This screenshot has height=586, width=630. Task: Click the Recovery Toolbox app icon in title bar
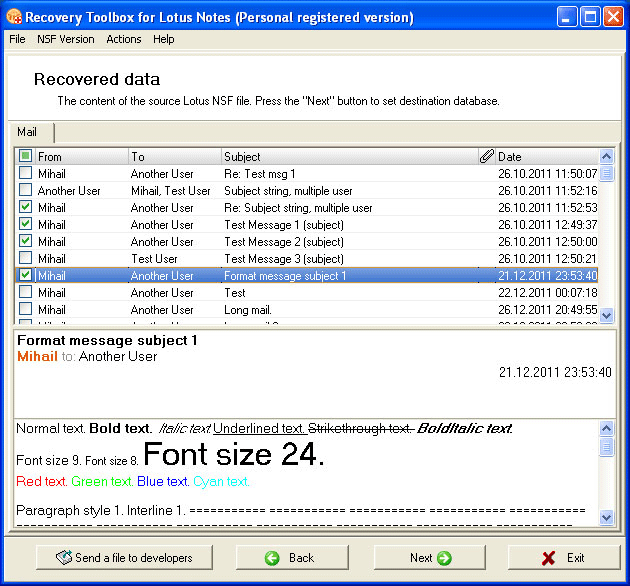point(14,17)
